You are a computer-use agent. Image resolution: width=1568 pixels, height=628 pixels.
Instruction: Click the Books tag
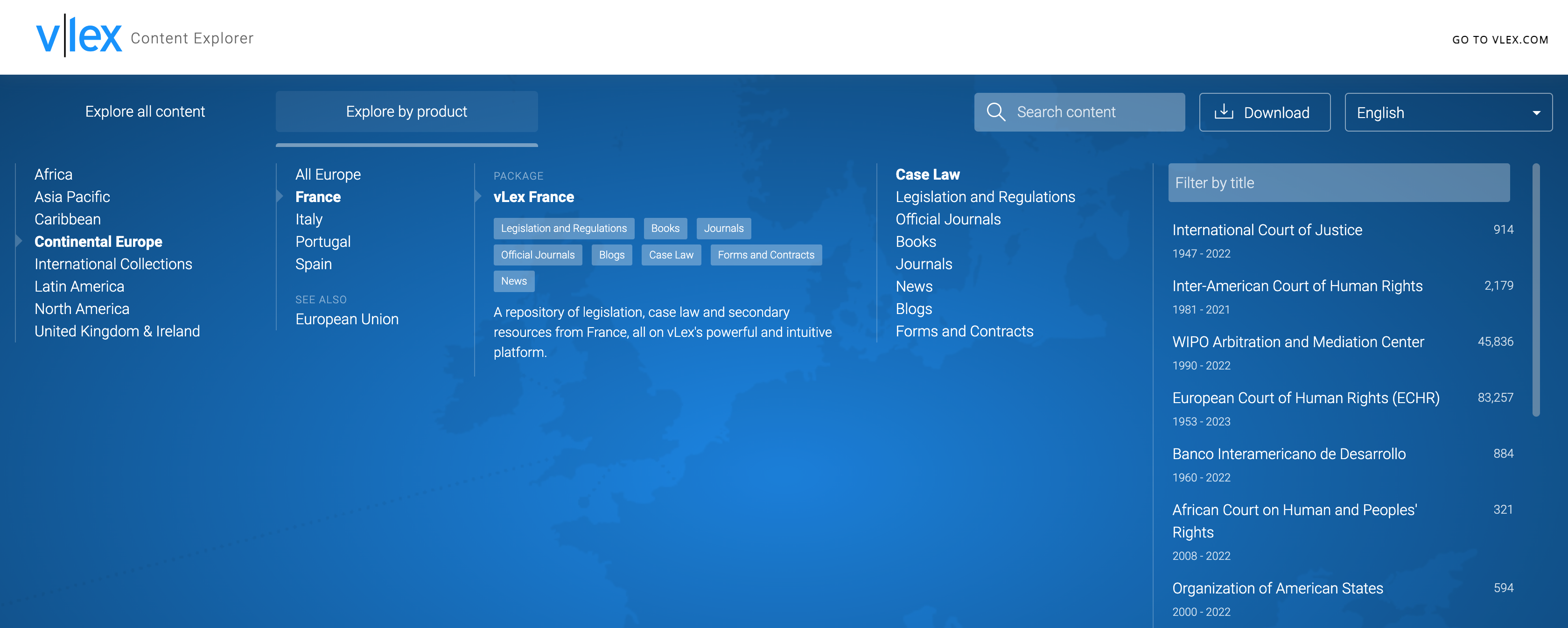(665, 228)
